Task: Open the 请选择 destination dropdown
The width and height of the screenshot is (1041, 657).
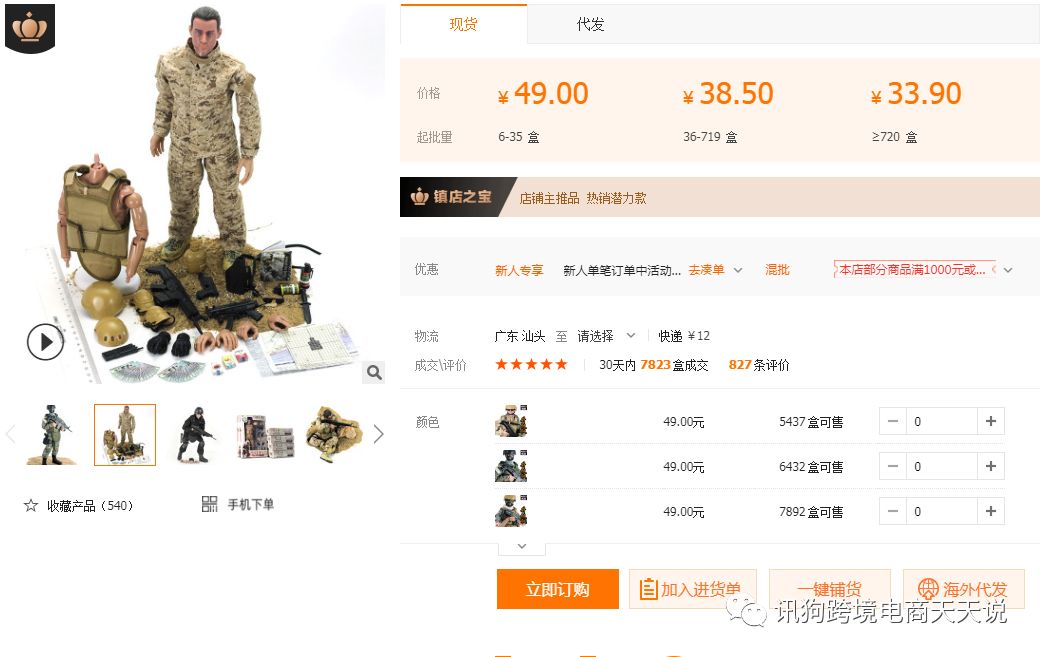Action: point(606,336)
